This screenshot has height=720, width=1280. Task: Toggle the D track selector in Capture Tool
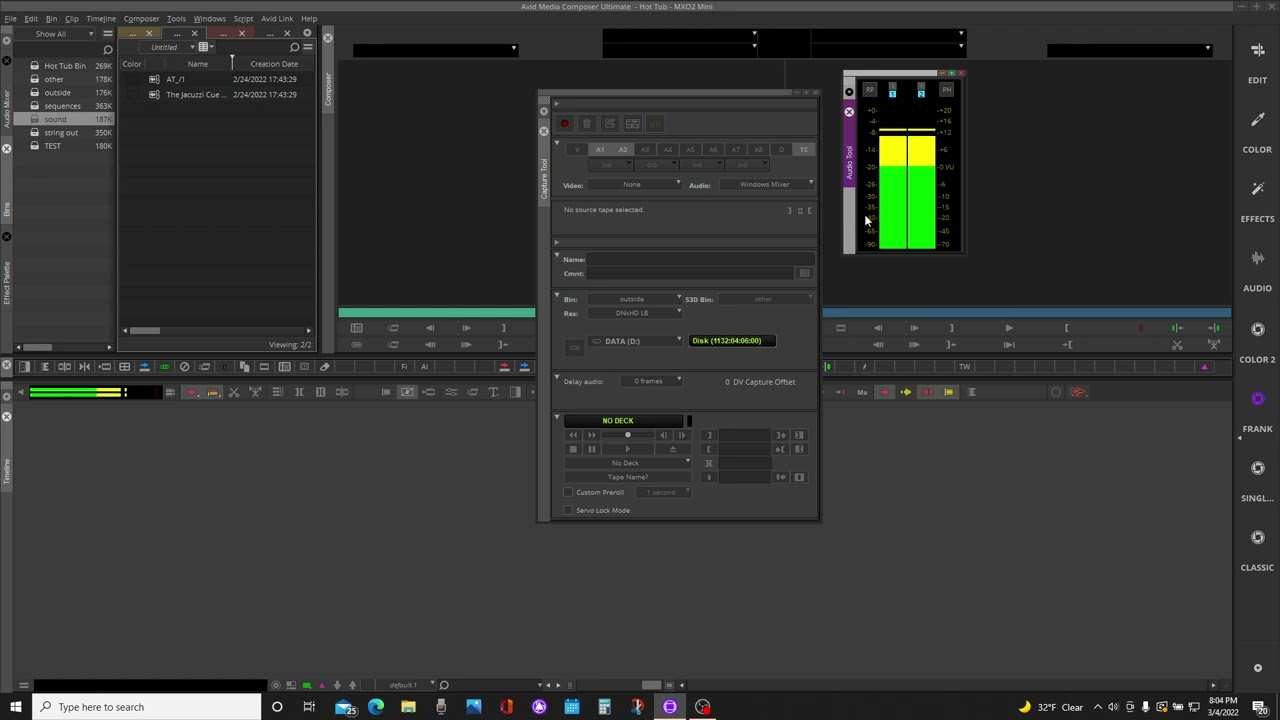(781, 150)
